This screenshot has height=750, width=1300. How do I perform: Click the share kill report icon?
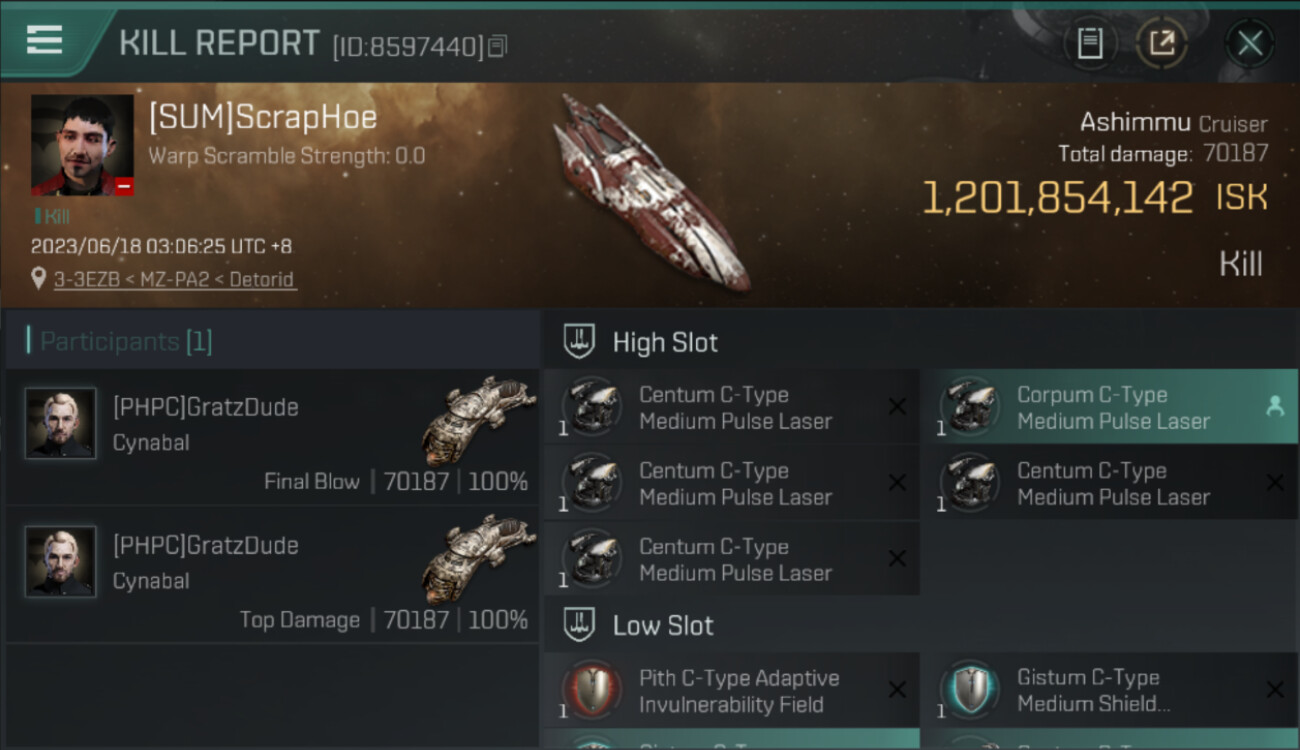click(x=1162, y=43)
